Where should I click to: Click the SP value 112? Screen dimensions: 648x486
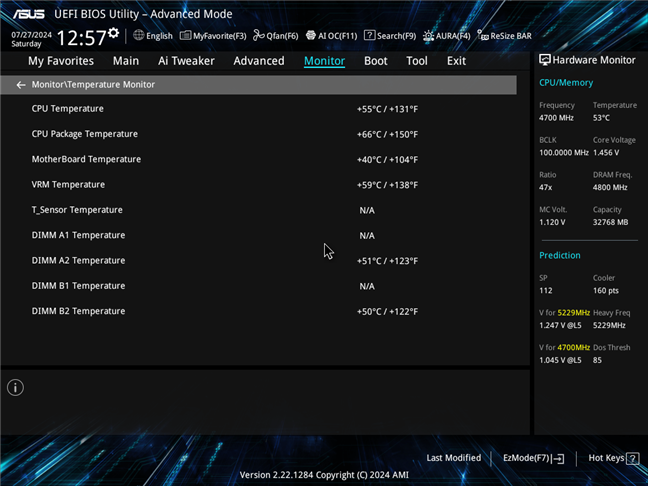pyautogui.click(x=546, y=291)
